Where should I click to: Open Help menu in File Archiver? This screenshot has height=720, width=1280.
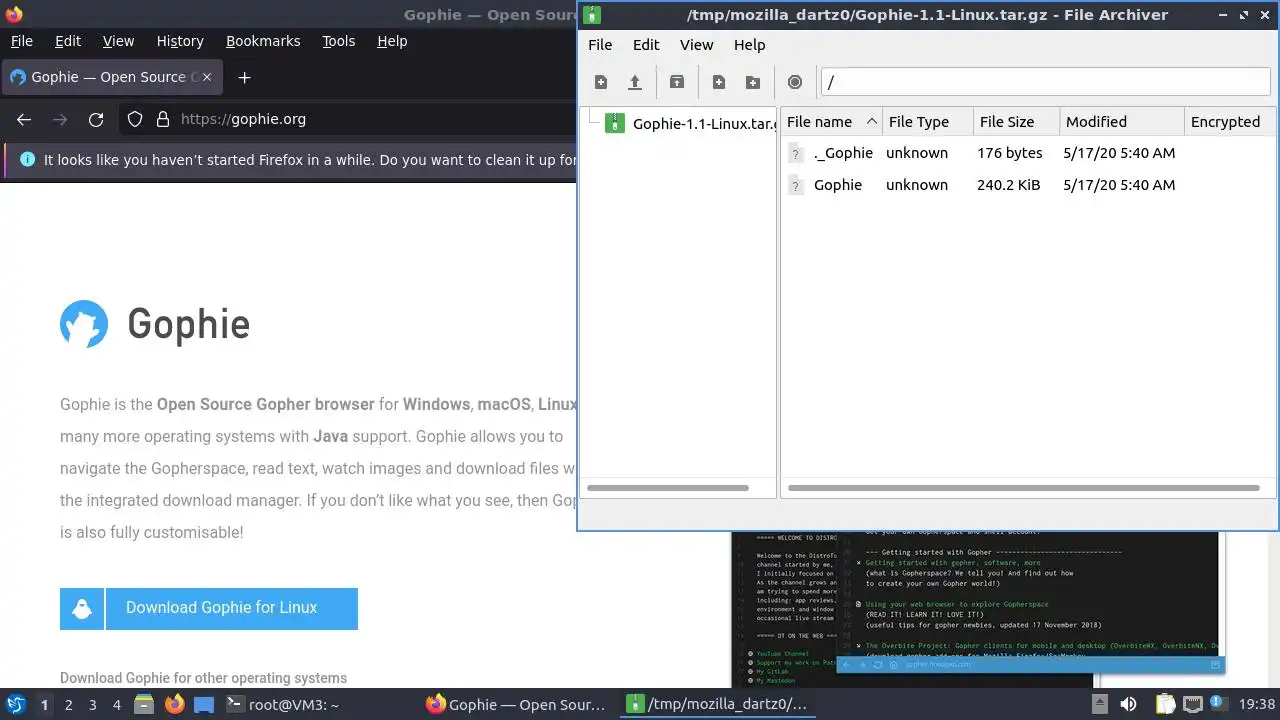pos(749,45)
